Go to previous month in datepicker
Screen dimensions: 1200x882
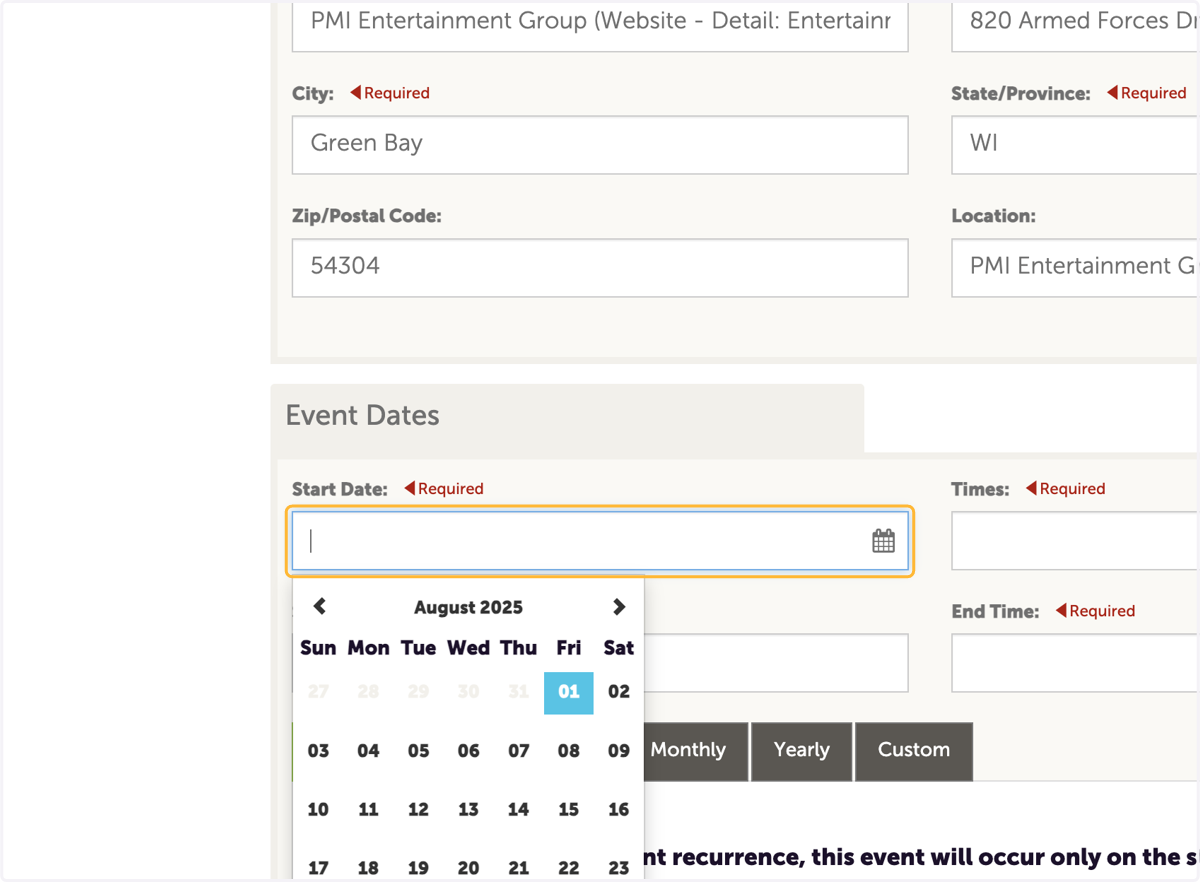point(320,606)
